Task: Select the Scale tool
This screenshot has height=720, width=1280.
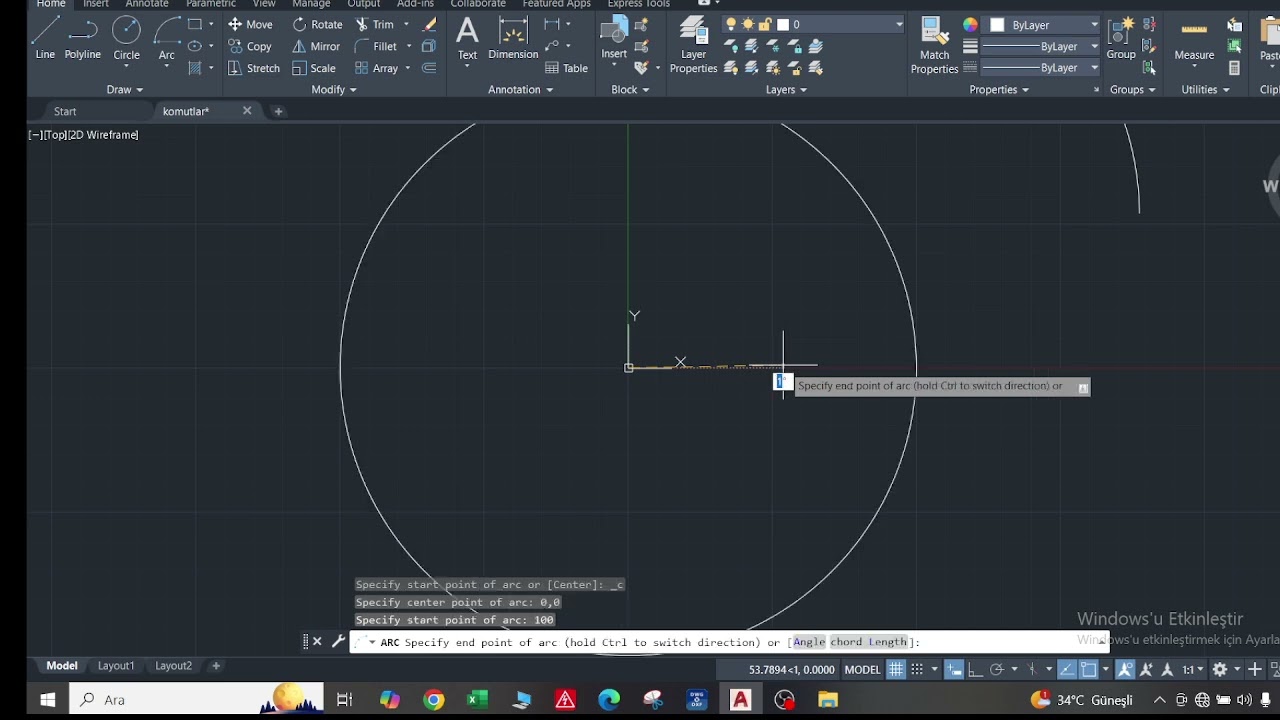Action: [x=314, y=68]
